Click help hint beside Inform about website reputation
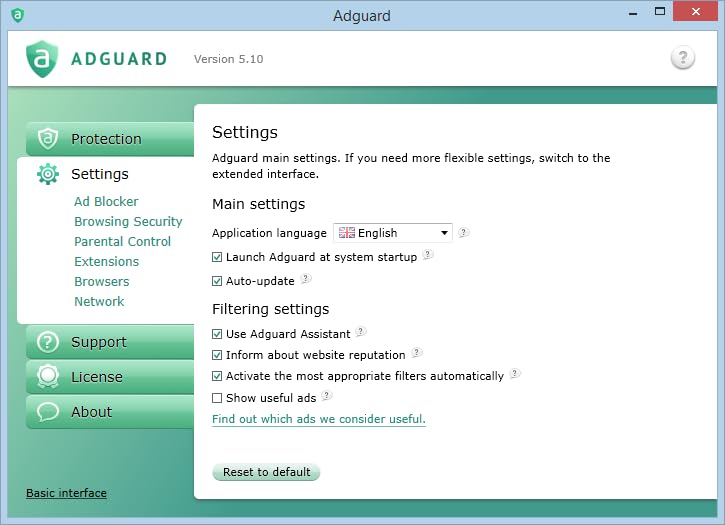Screen dimensions: 725x525 417,352
